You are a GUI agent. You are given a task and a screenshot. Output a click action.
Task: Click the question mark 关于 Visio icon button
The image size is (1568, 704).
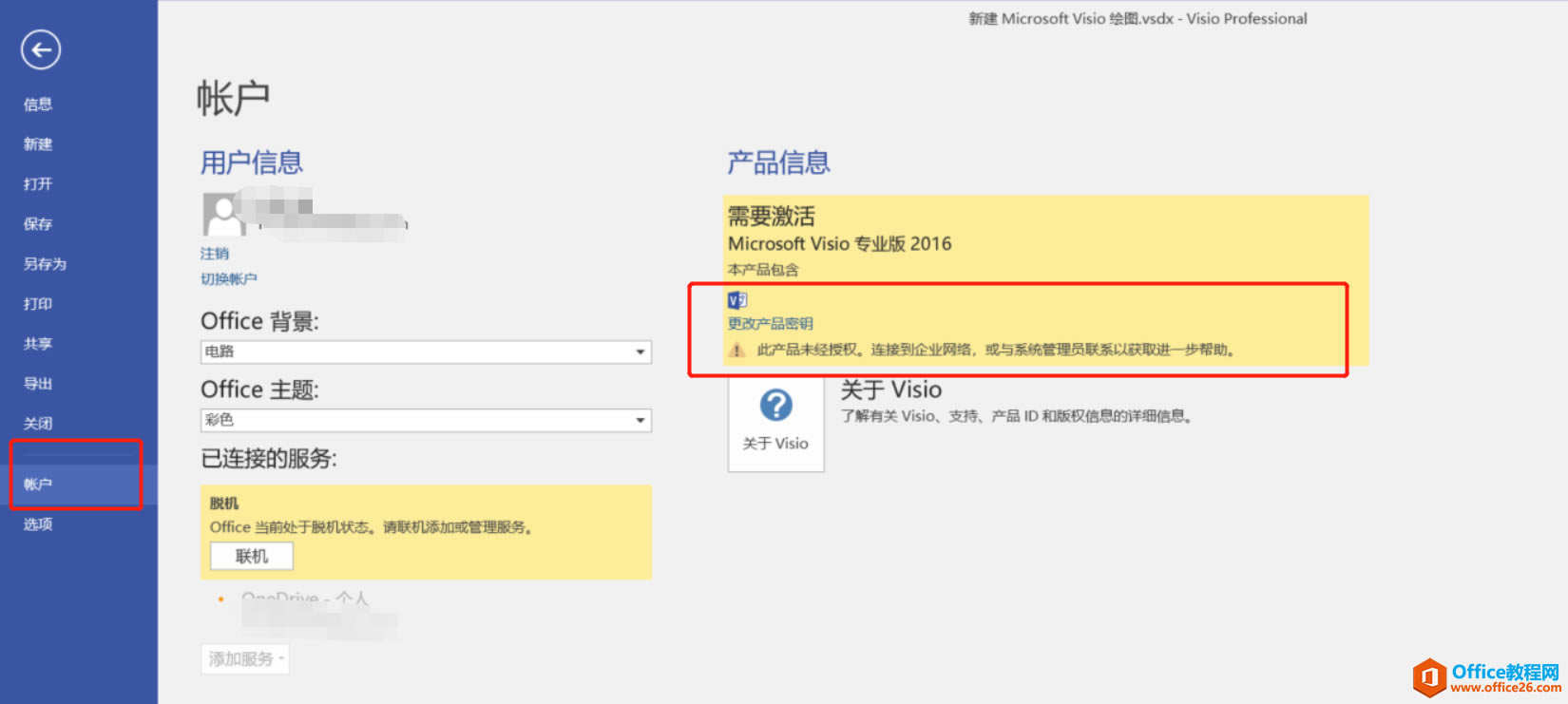[775, 424]
